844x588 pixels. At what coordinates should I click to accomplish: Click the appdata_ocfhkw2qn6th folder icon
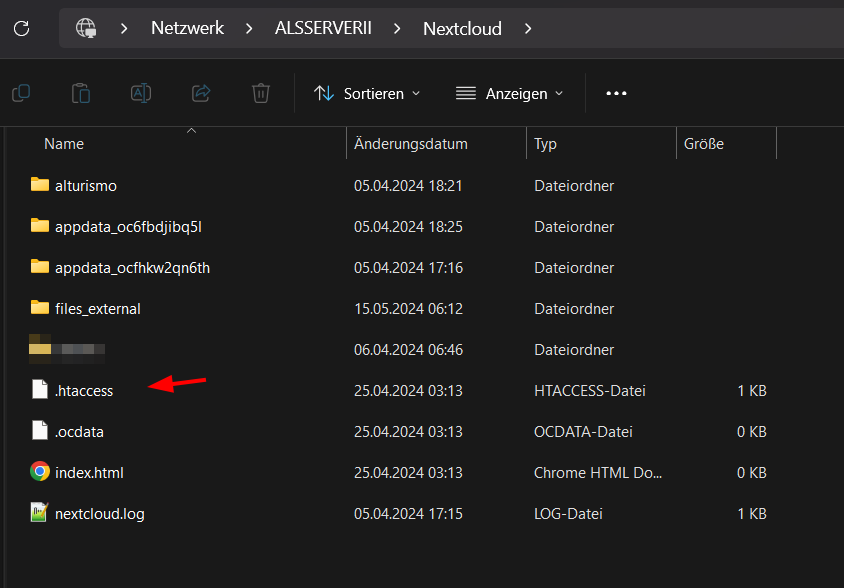coord(40,267)
